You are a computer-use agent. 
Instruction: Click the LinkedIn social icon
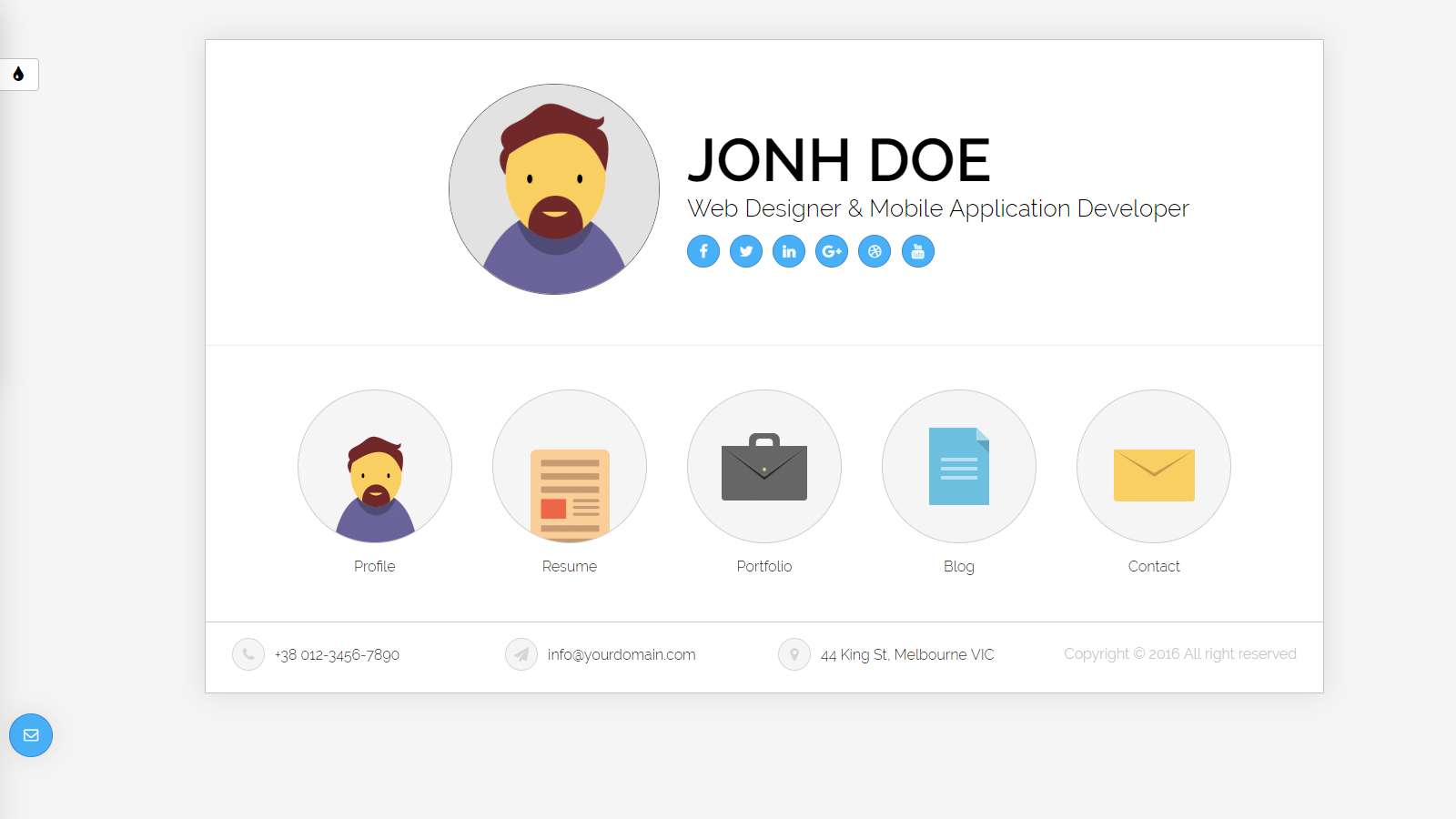tap(789, 251)
